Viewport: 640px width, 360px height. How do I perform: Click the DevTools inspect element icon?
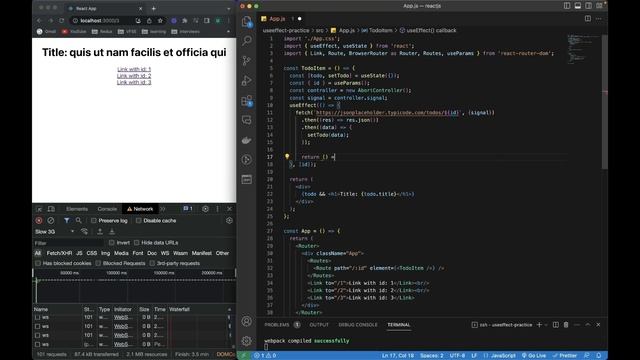click(x=39, y=209)
